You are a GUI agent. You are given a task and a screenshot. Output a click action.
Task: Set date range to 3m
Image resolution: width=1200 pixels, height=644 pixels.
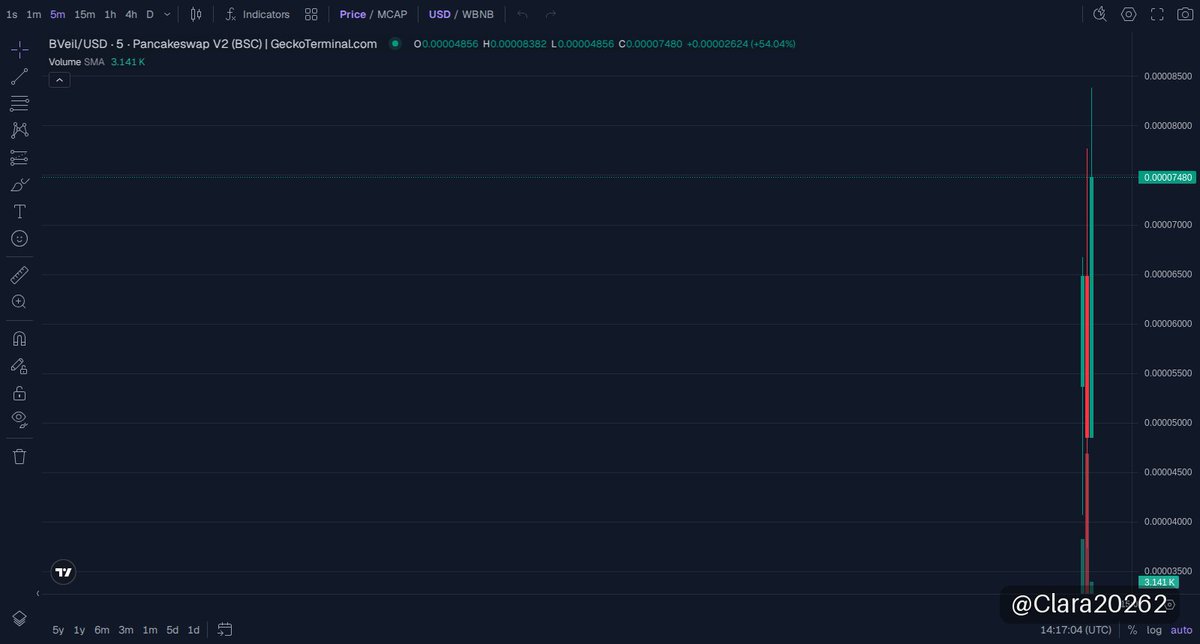tap(126, 630)
